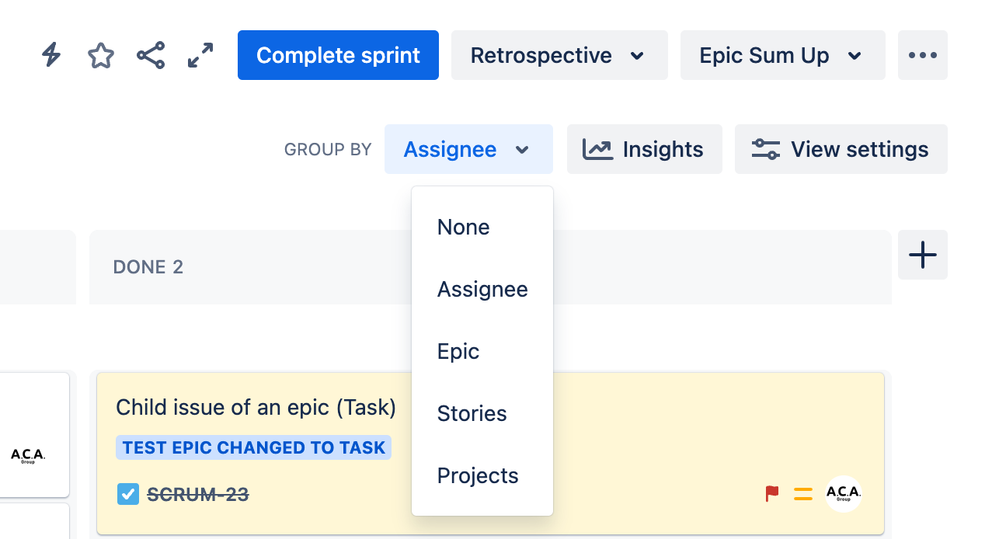Click the plus icon to add column
This screenshot has height=539, width=999.
(x=922, y=256)
